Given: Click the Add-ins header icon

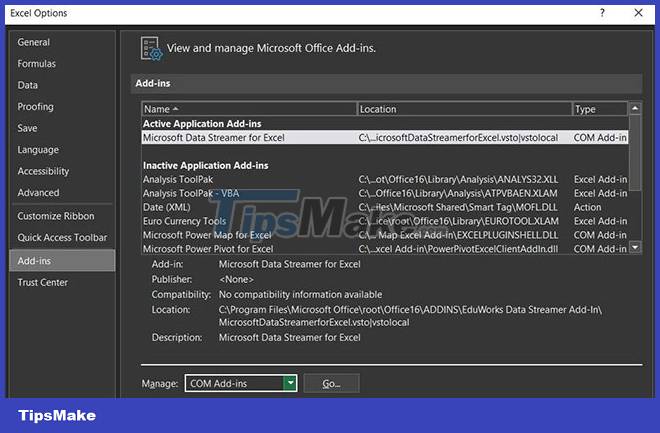Looking at the screenshot, I should coord(151,48).
